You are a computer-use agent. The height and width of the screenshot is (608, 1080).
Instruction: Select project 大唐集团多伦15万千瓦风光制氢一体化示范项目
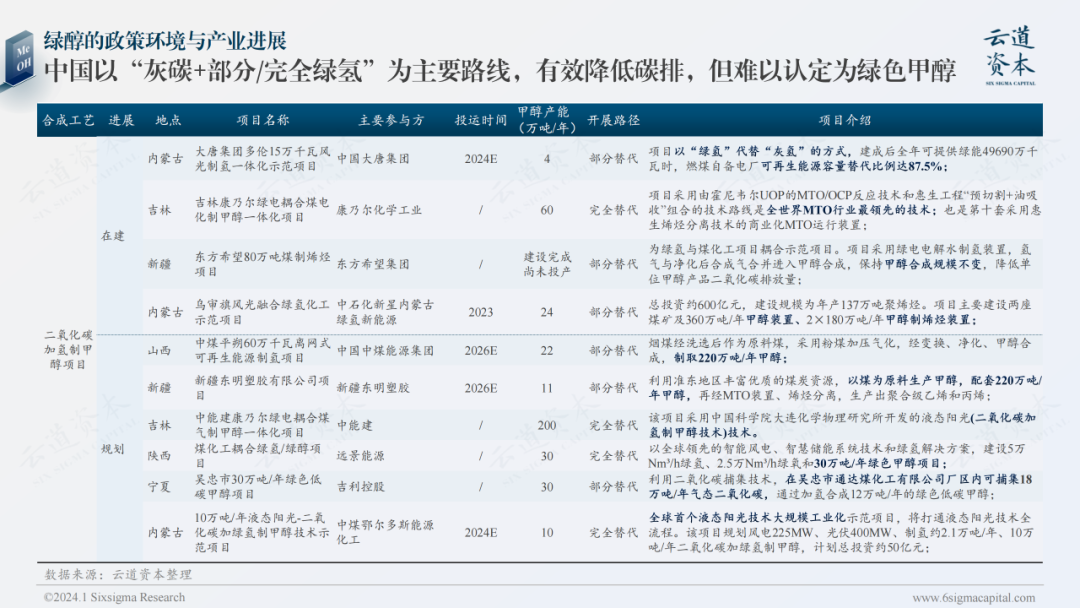(262, 158)
